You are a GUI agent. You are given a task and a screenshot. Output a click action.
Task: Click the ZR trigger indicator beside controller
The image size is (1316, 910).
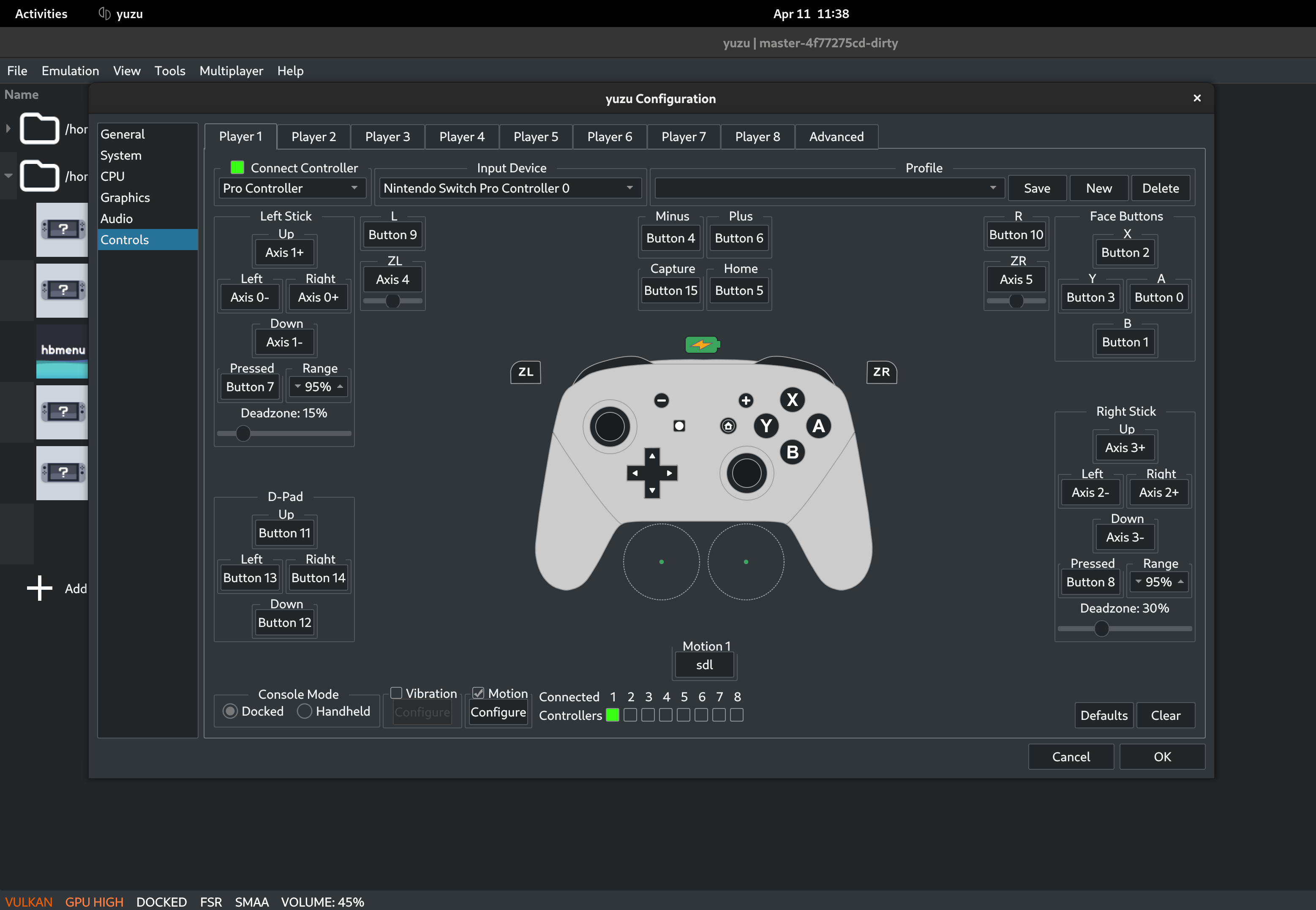pyautogui.click(x=882, y=372)
